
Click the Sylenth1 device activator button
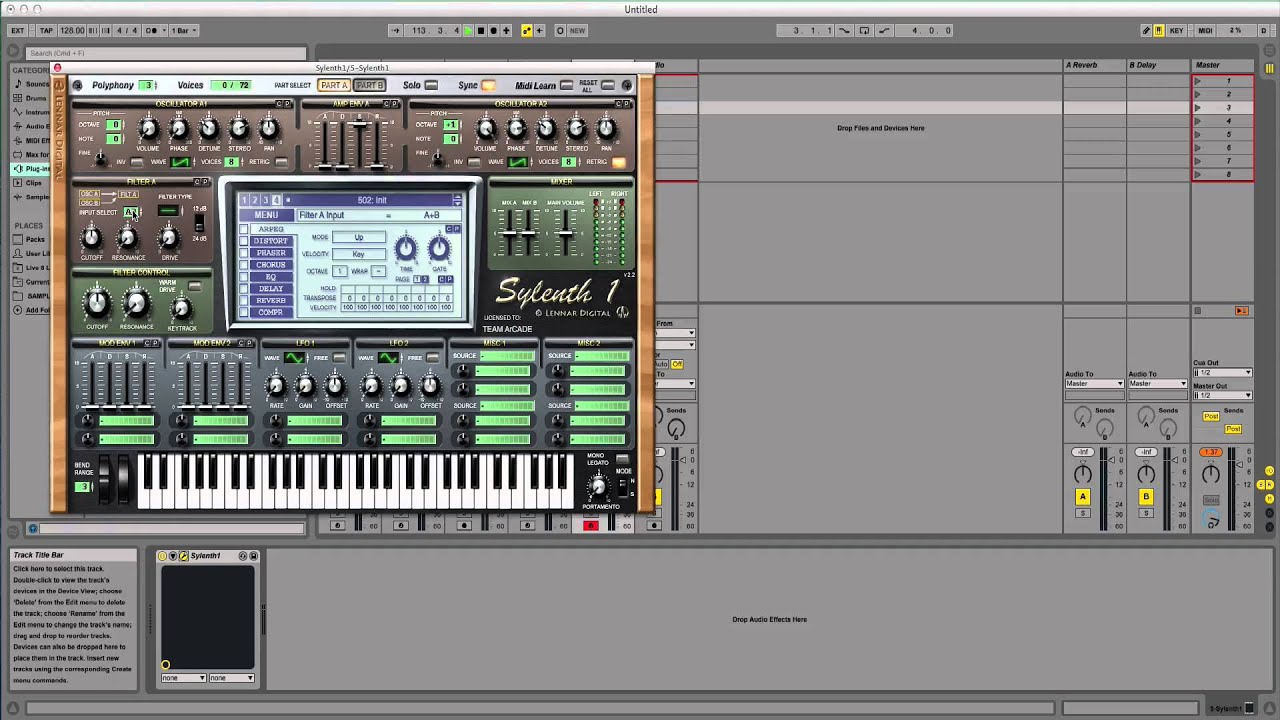pos(162,556)
